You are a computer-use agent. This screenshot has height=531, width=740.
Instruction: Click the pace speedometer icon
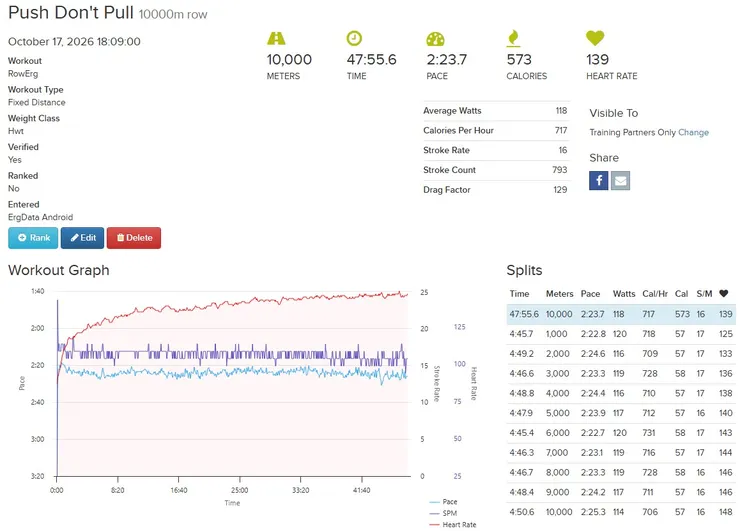(x=435, y=39)
